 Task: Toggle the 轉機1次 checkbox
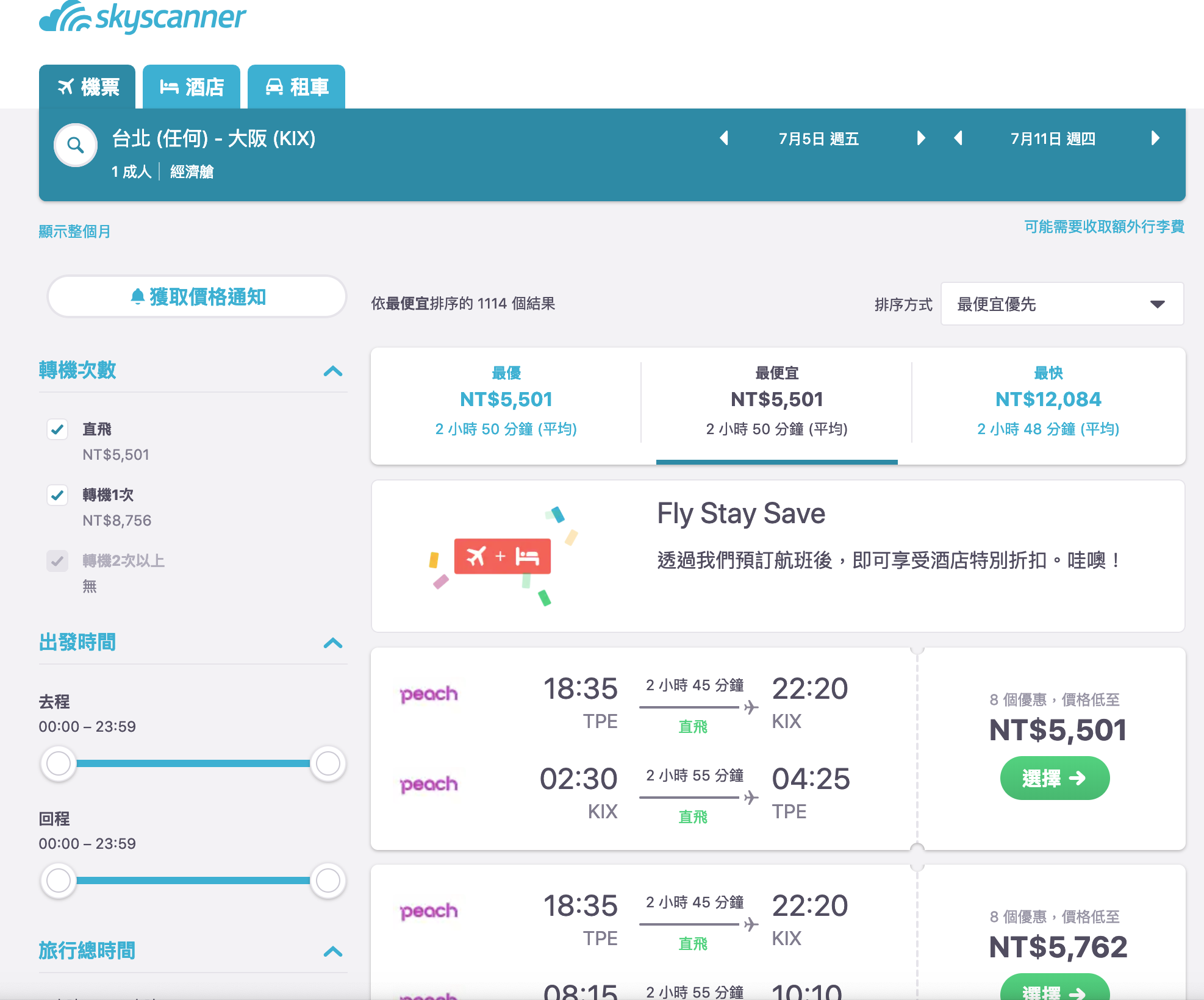click(57, 495)
